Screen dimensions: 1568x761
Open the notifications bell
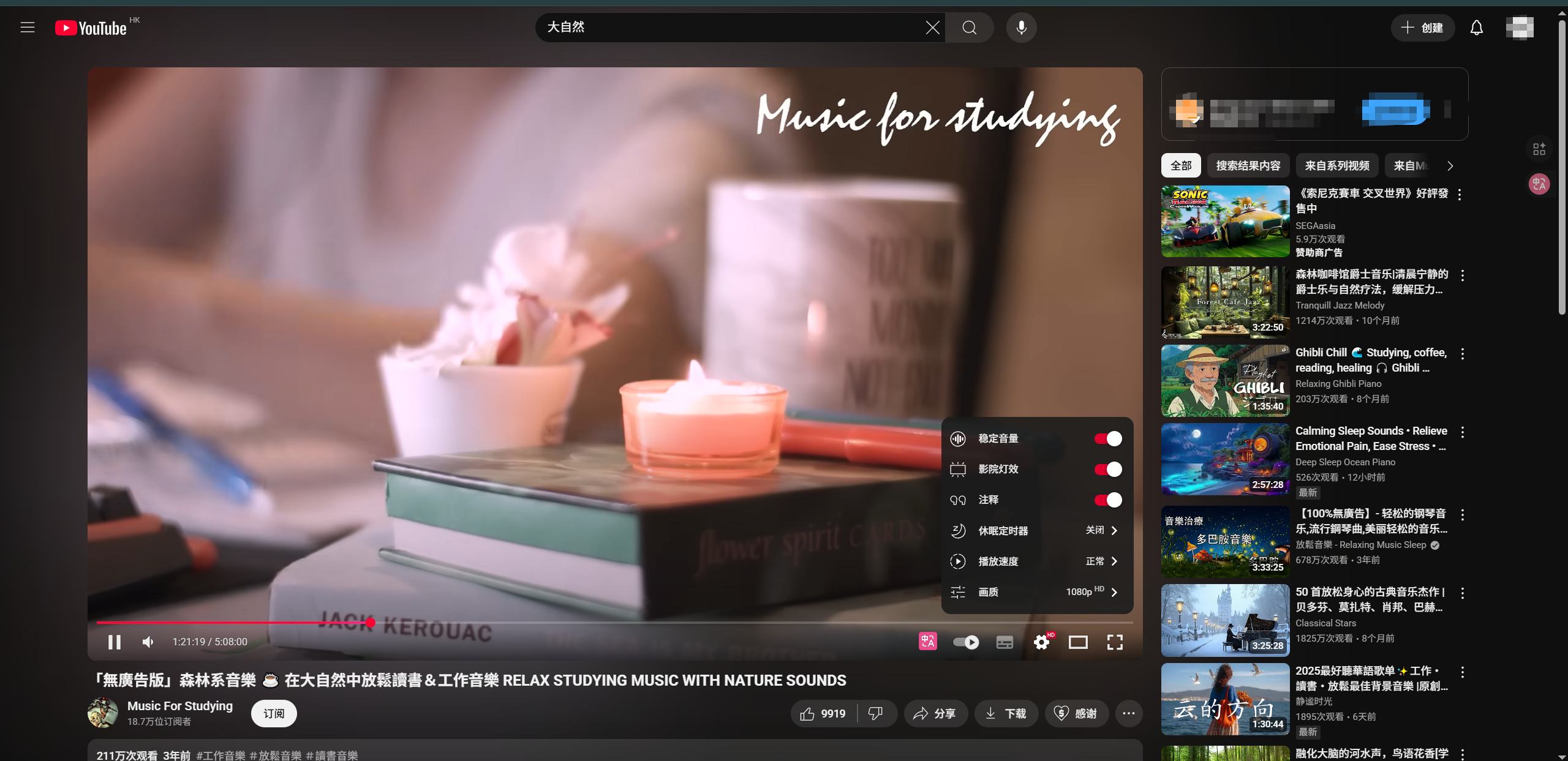click(x=1477, y=28)
